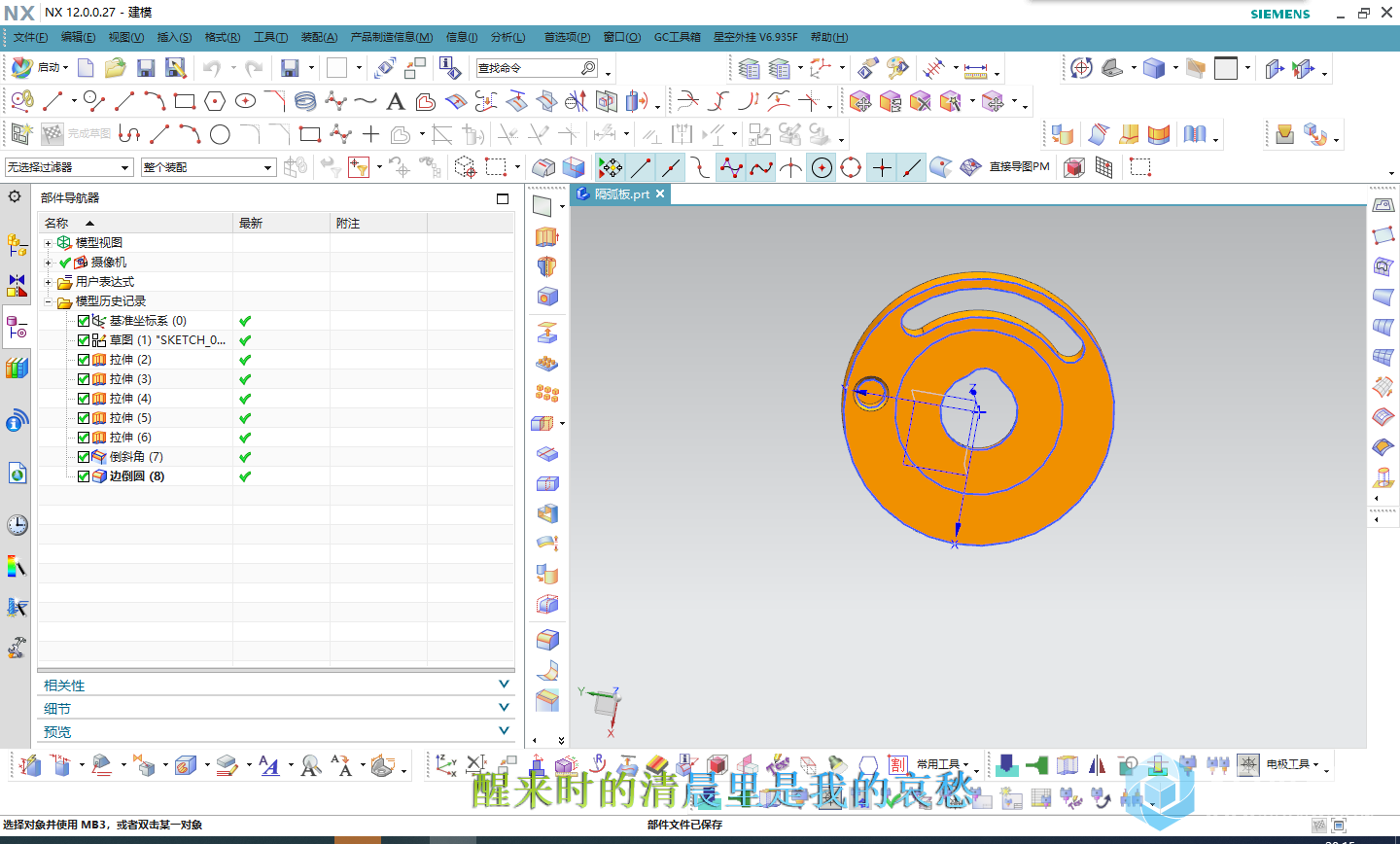Screen dimensions: 1400x844
Task: Toggle the Quadrant Point snap option
Action: click(851, 168)
